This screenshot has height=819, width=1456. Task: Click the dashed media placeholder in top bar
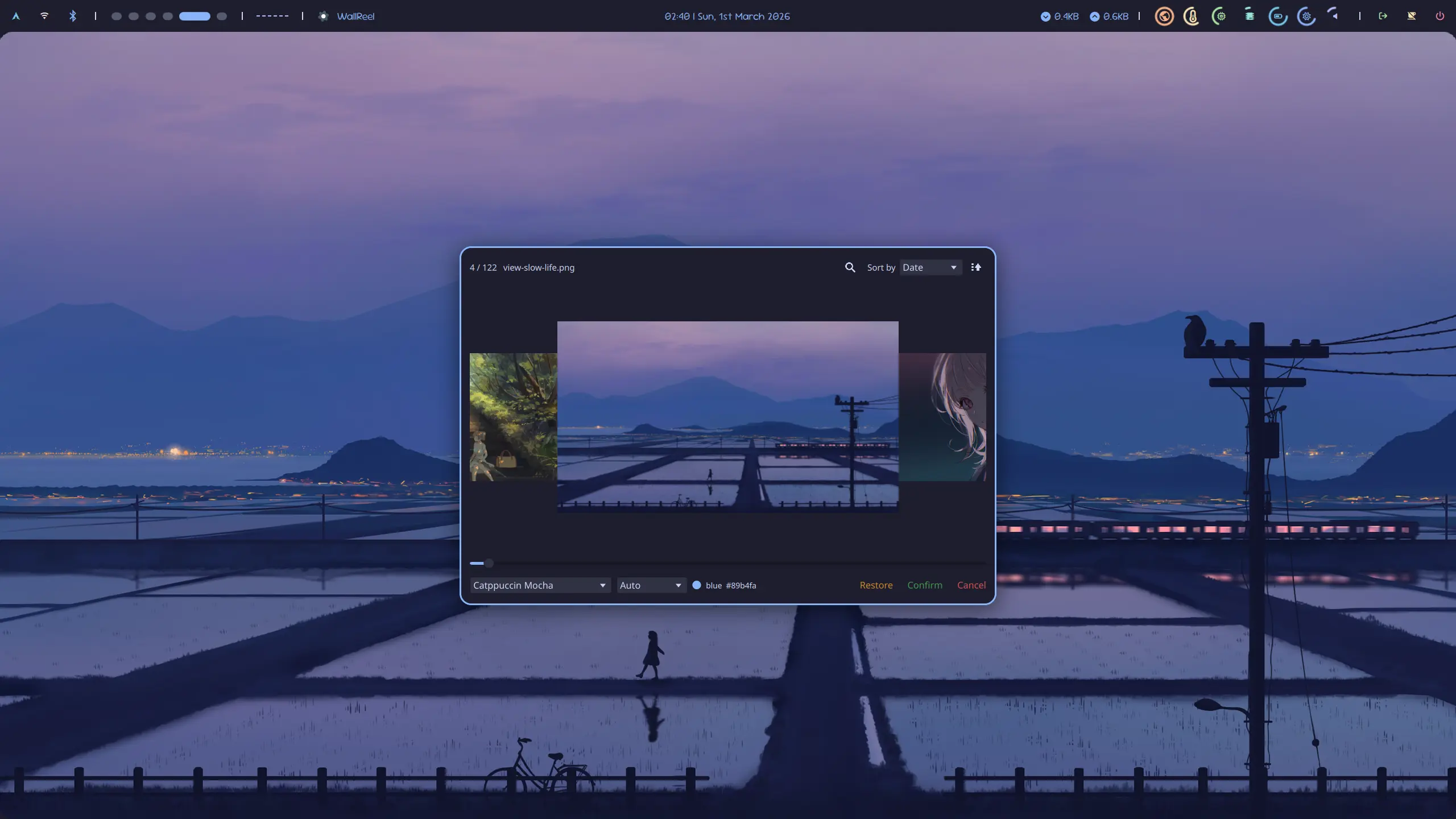pyautogui.click(x=272, y=16)
